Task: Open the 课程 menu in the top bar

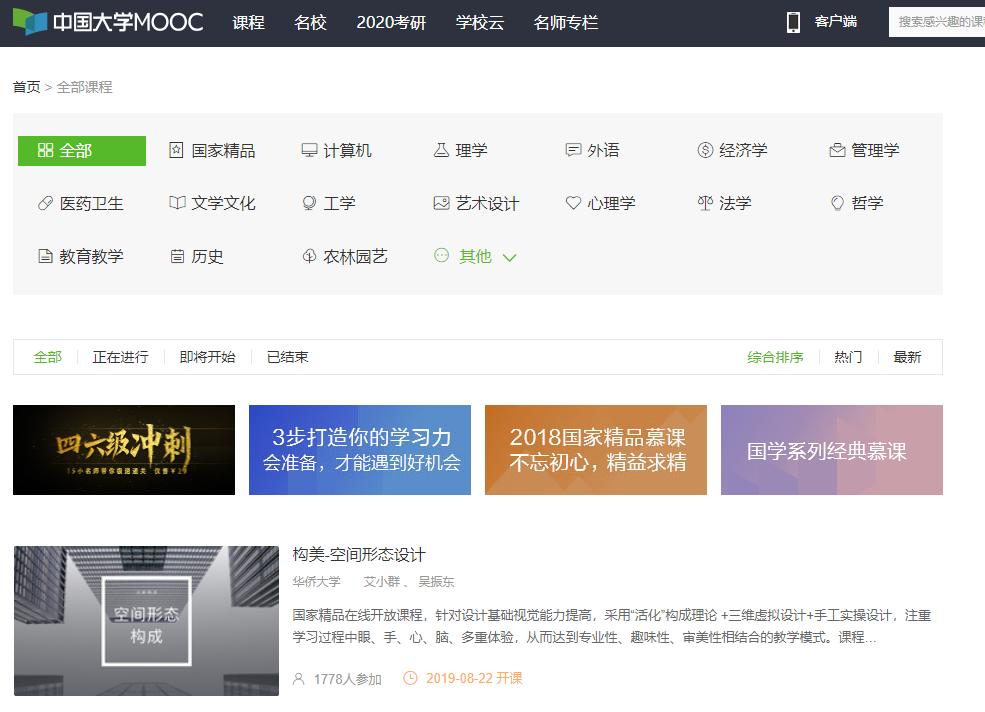Action: coord(248,21)
